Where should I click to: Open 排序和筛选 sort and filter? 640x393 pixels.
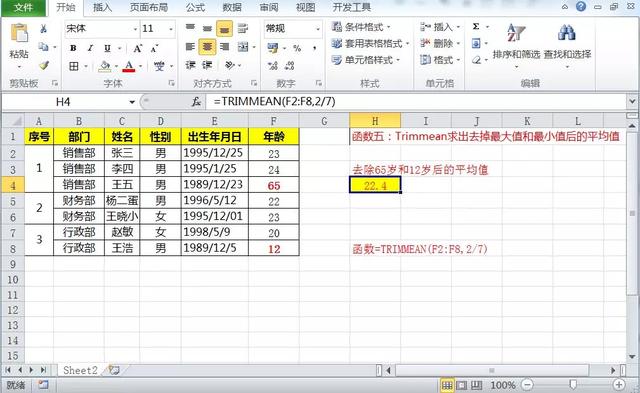516,45
